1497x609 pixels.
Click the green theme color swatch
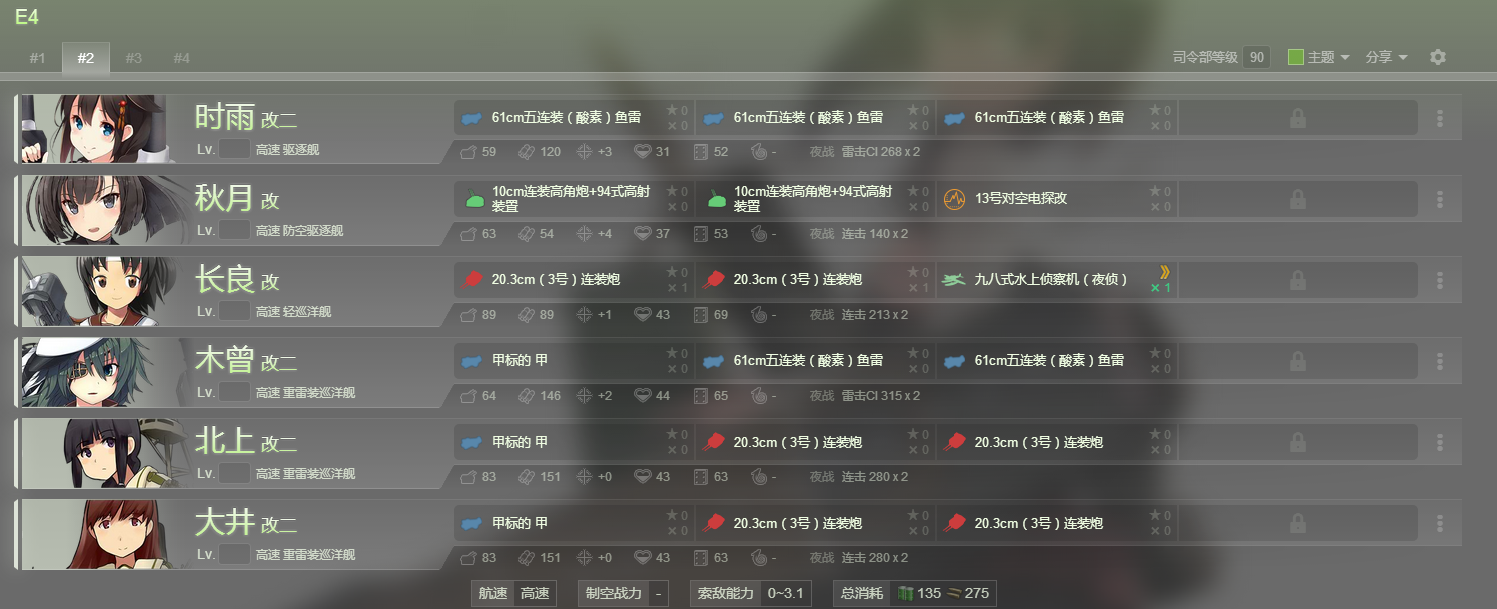coord(1296,57)
